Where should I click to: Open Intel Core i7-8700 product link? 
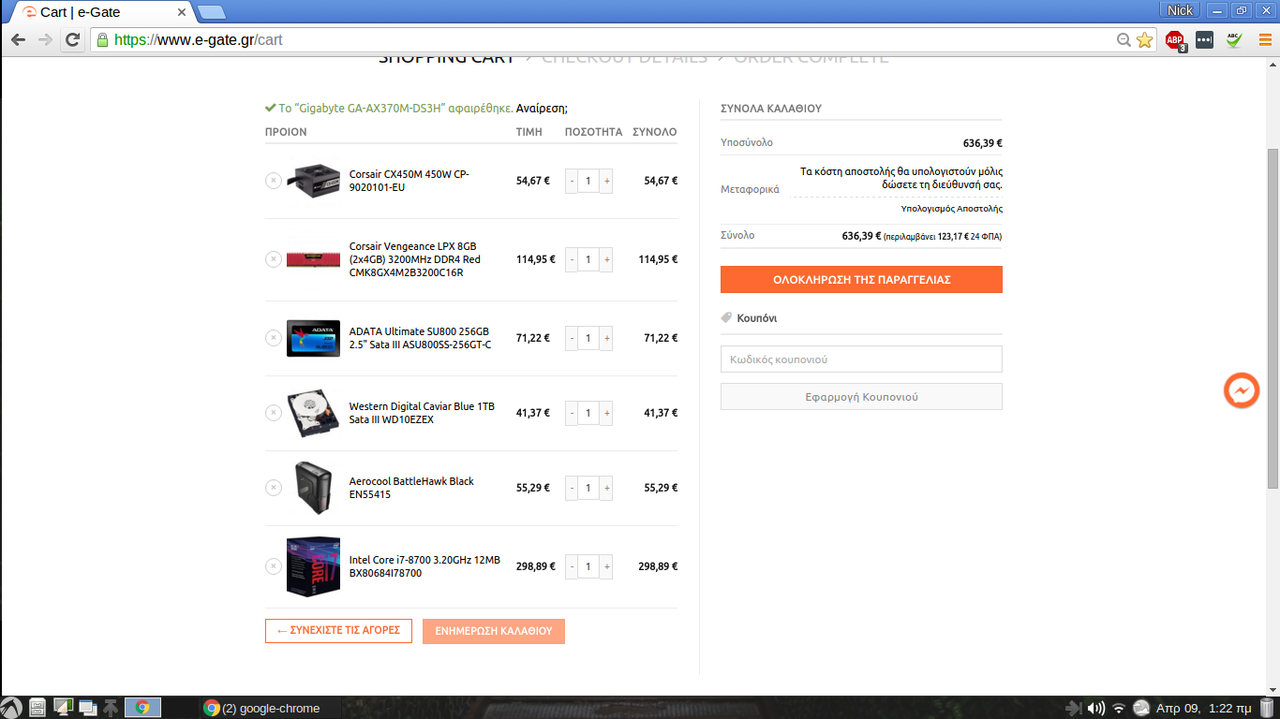(x=424, y=566)
